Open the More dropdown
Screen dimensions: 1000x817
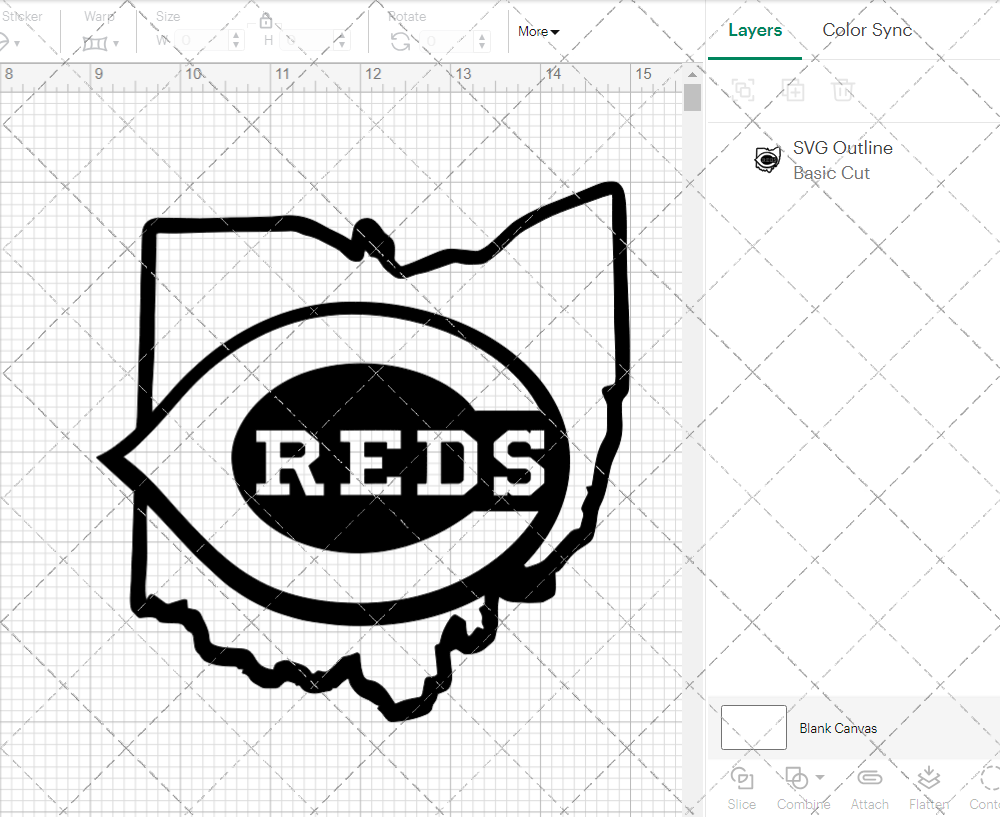click(x=538, y=31)
